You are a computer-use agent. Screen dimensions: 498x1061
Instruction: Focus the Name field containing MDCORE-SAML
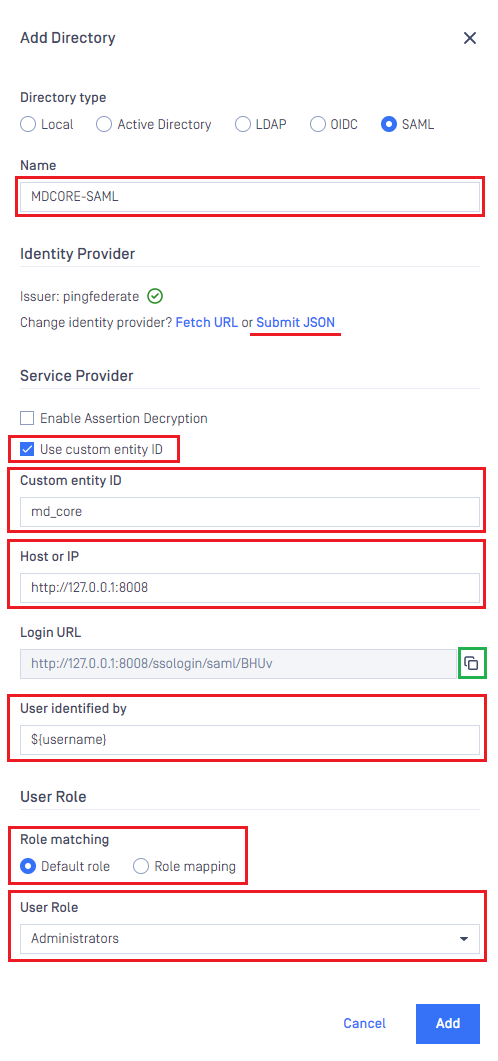pos(250,197)
